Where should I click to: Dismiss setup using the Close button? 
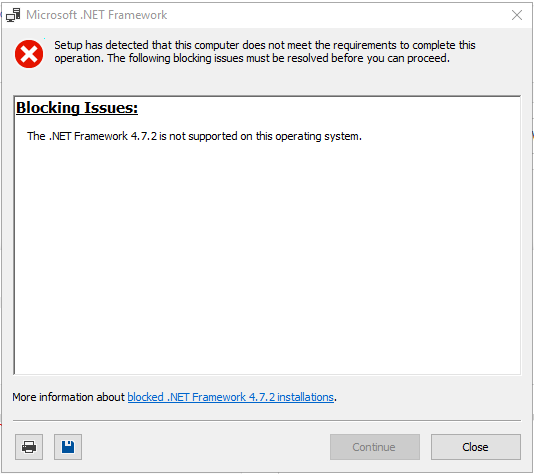tap(475, 447)
